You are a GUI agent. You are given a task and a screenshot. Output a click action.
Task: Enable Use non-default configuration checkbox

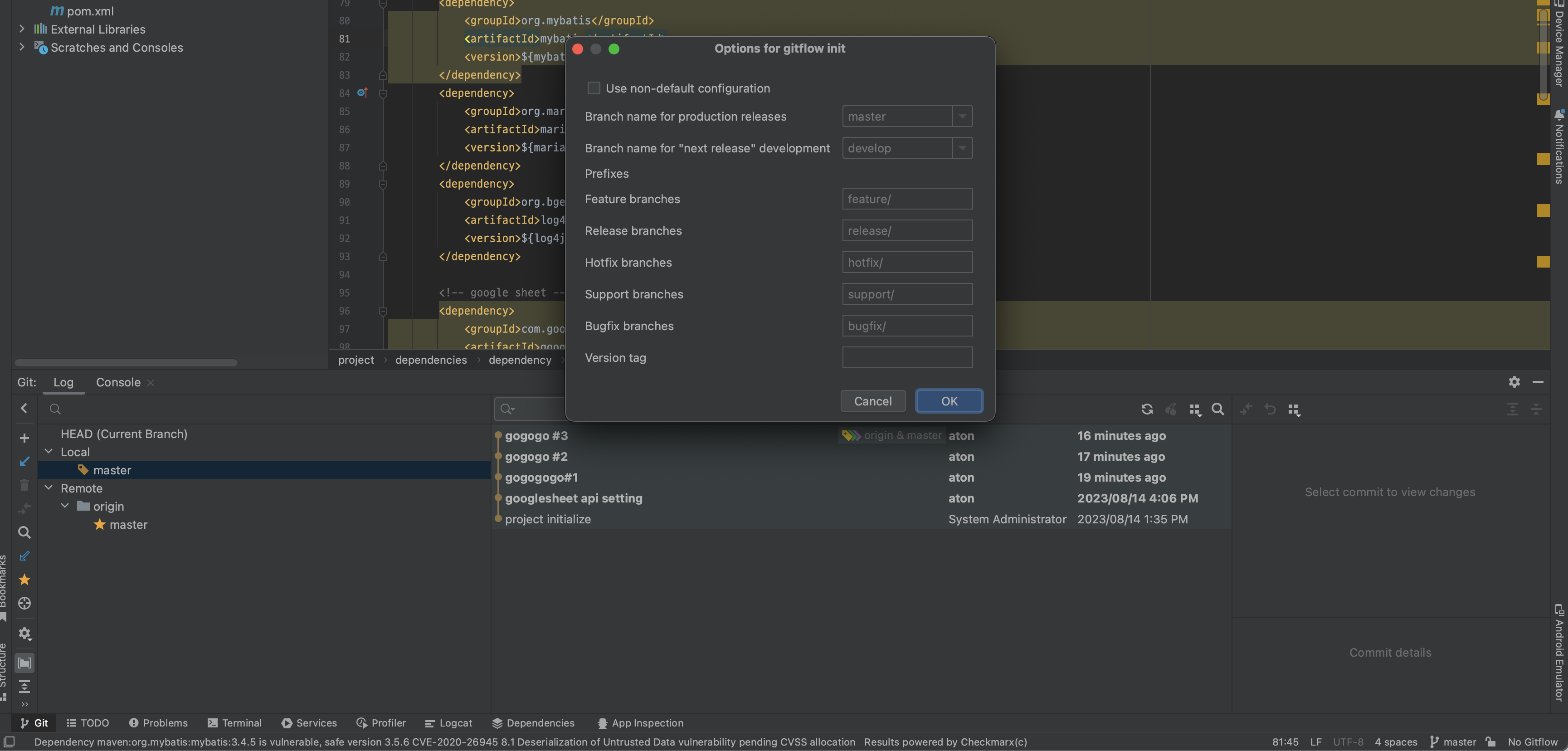tap(594, 88)
